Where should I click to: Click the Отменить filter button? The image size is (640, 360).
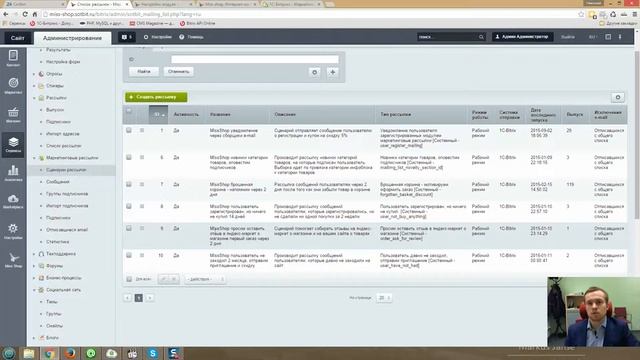(179, 72)
